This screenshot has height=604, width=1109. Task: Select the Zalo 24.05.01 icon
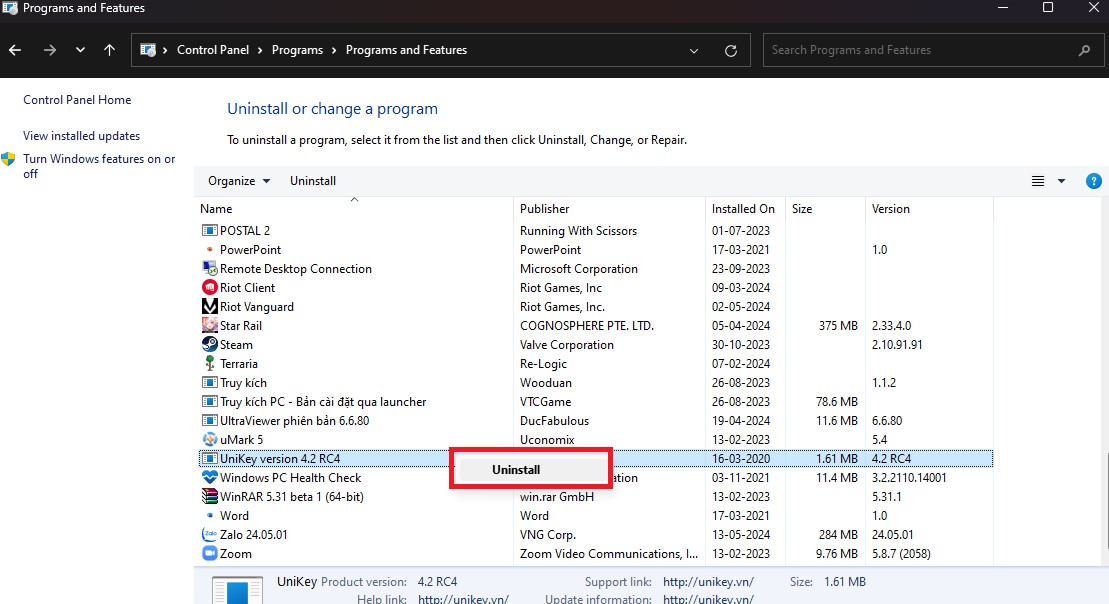click(x=209, y=535)
